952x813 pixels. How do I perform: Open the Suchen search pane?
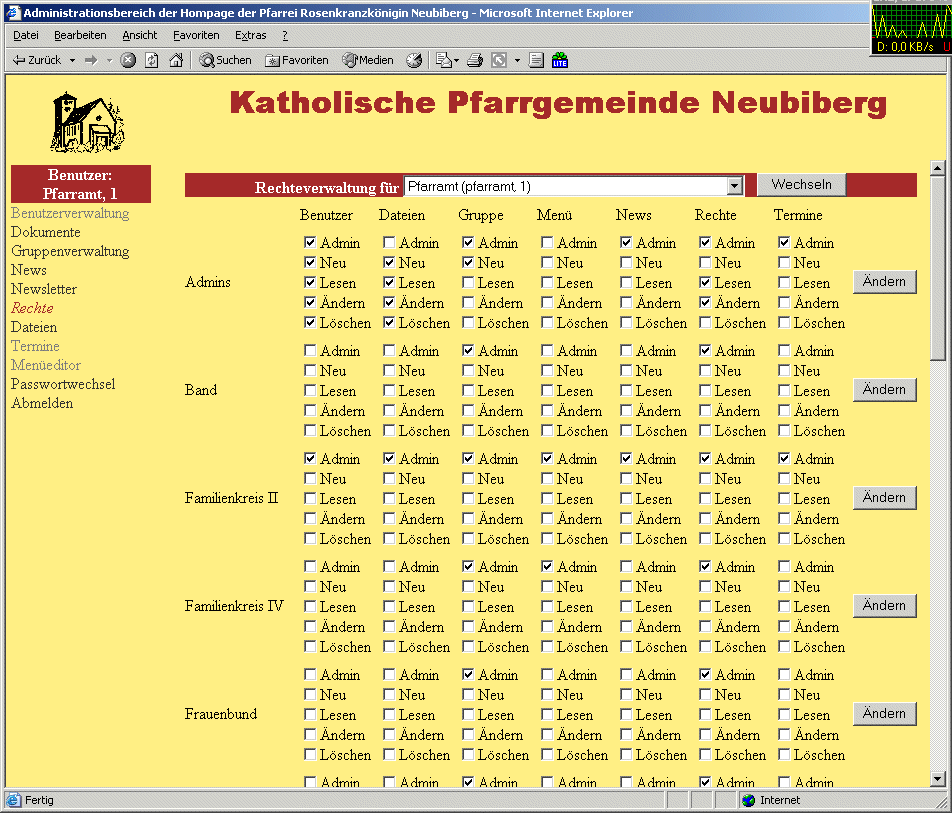coord(225,60)
